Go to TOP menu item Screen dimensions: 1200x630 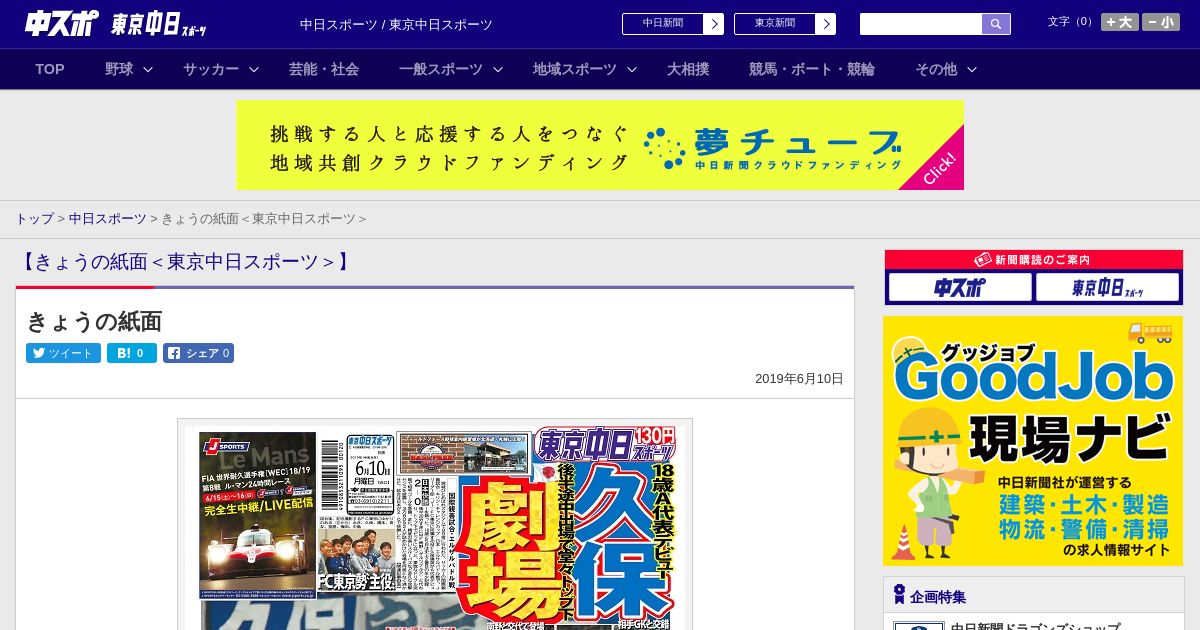pos(50,69)
